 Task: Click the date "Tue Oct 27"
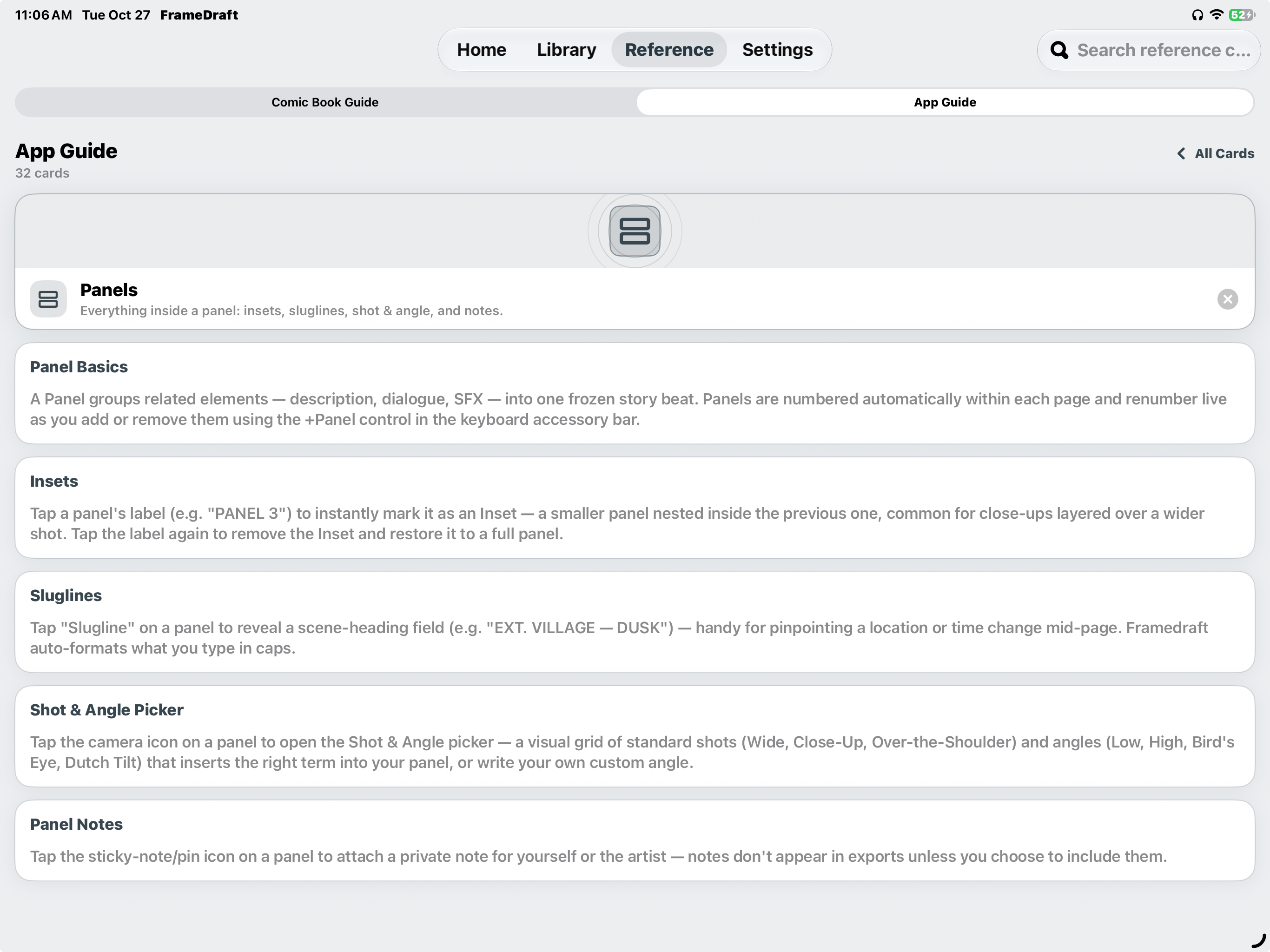pos(116,15)
